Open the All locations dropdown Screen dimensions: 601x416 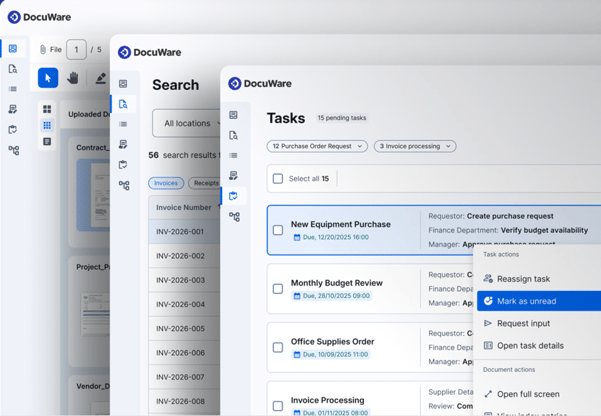coord(187,123)
